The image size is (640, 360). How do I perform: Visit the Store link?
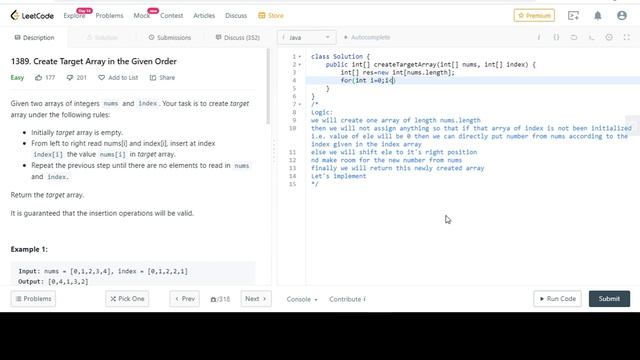pos(271,16)
